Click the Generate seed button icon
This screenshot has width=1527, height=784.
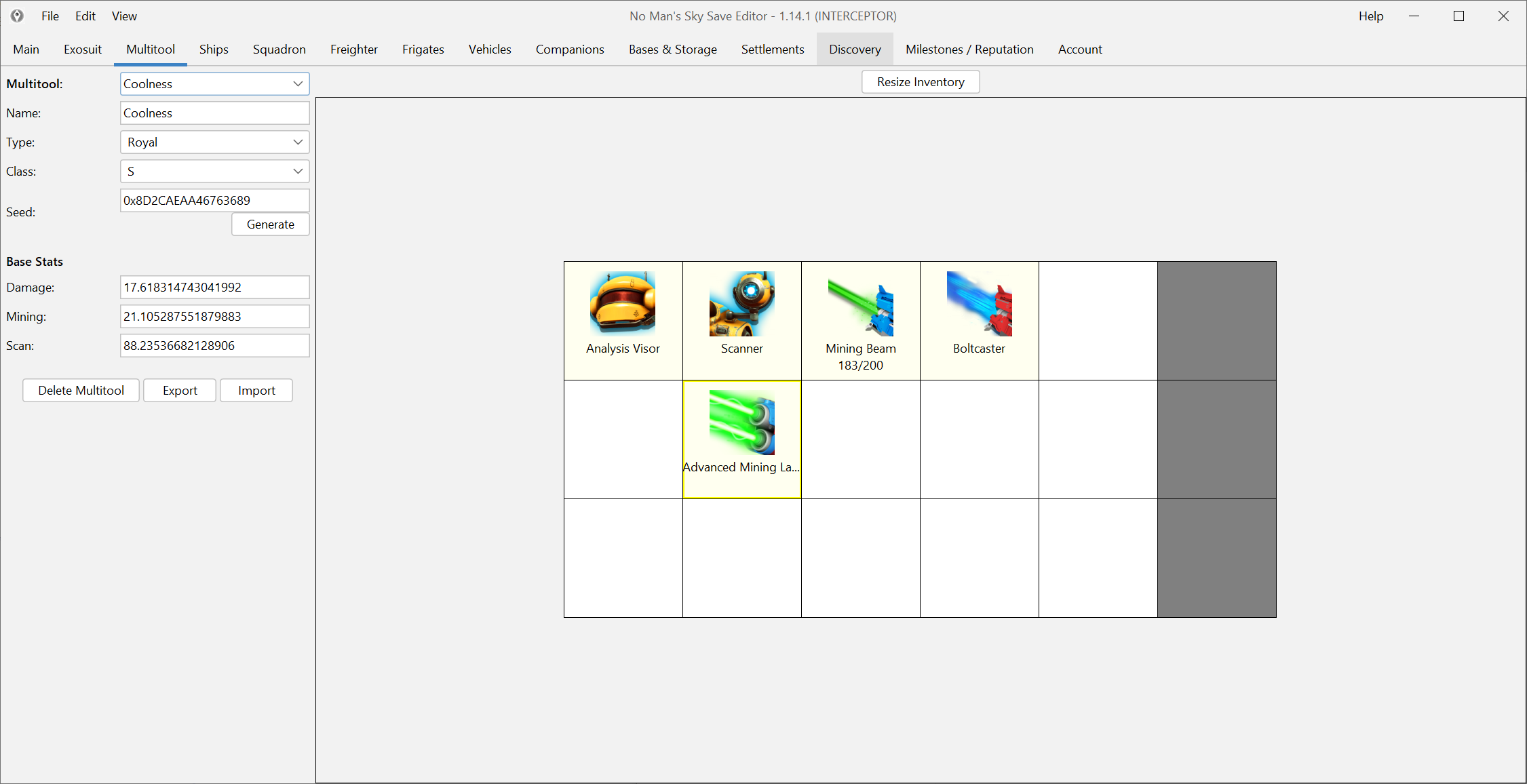(270, 223)
